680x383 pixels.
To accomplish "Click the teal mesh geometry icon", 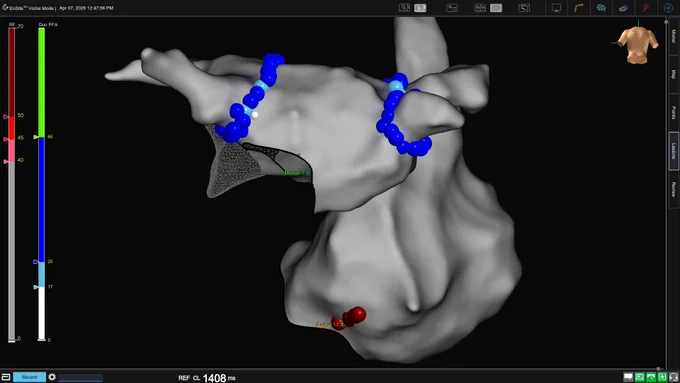I will 601,8.
